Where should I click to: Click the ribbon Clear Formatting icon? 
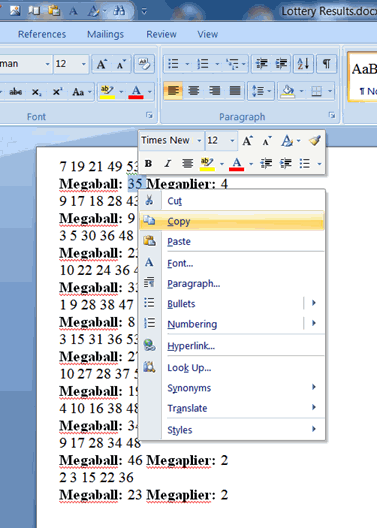click(x=144, y=64)
